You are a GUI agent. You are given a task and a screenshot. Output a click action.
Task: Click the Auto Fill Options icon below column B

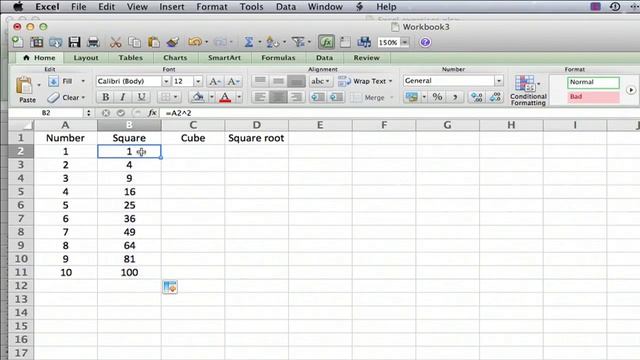tap(170, 287)
